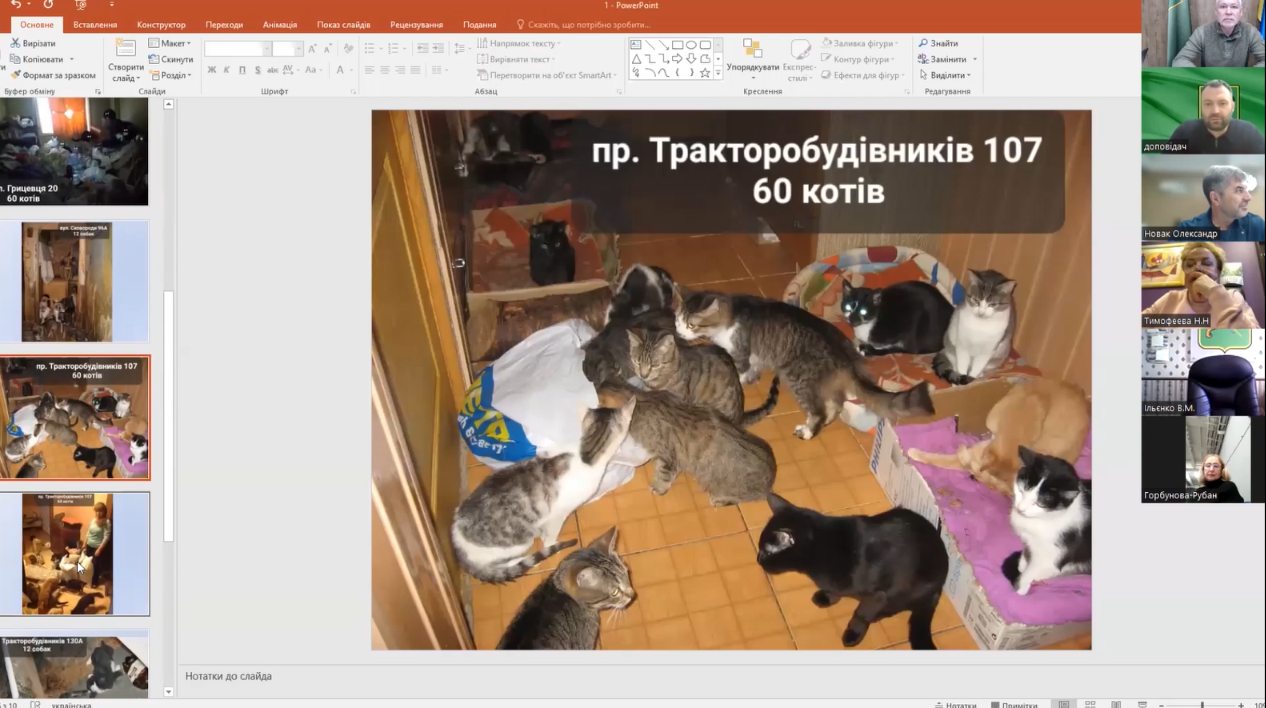Click the Reset (Скинути) slide button
The width and height of the screenshot is (1266, 708).
pyautogui.click(x=171, y=60)
